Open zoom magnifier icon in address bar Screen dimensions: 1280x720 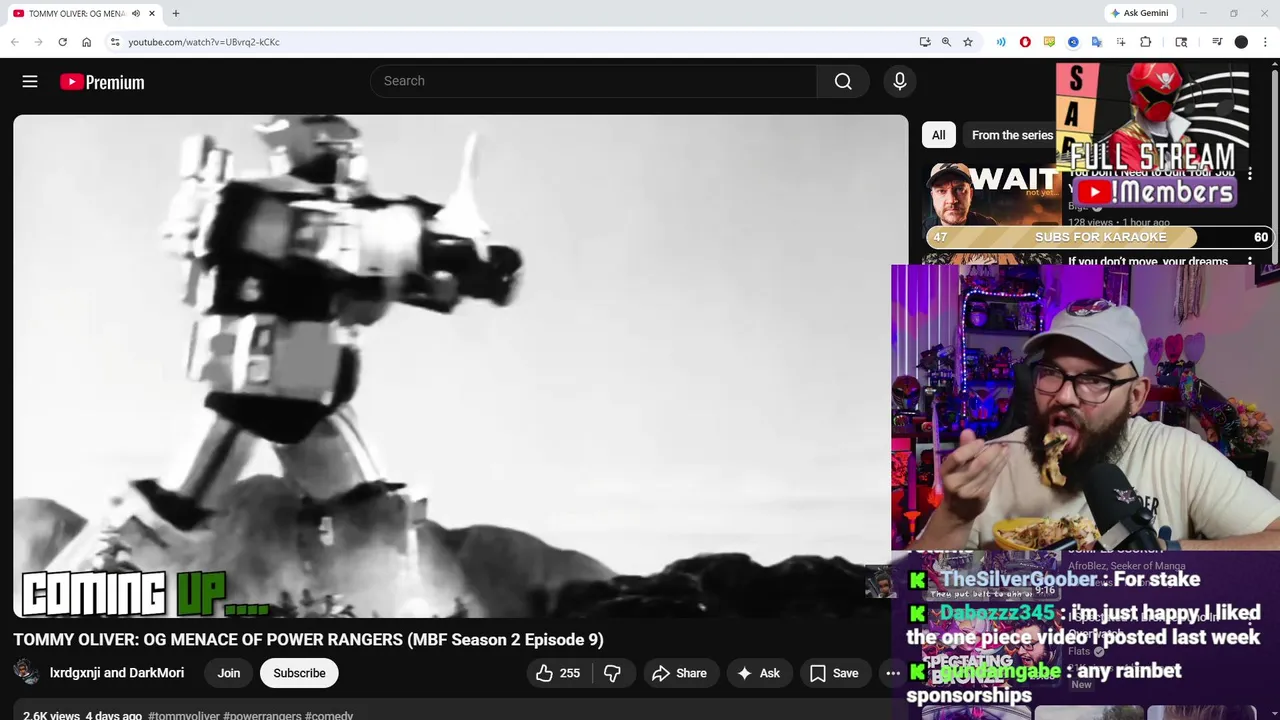[946, 42]
